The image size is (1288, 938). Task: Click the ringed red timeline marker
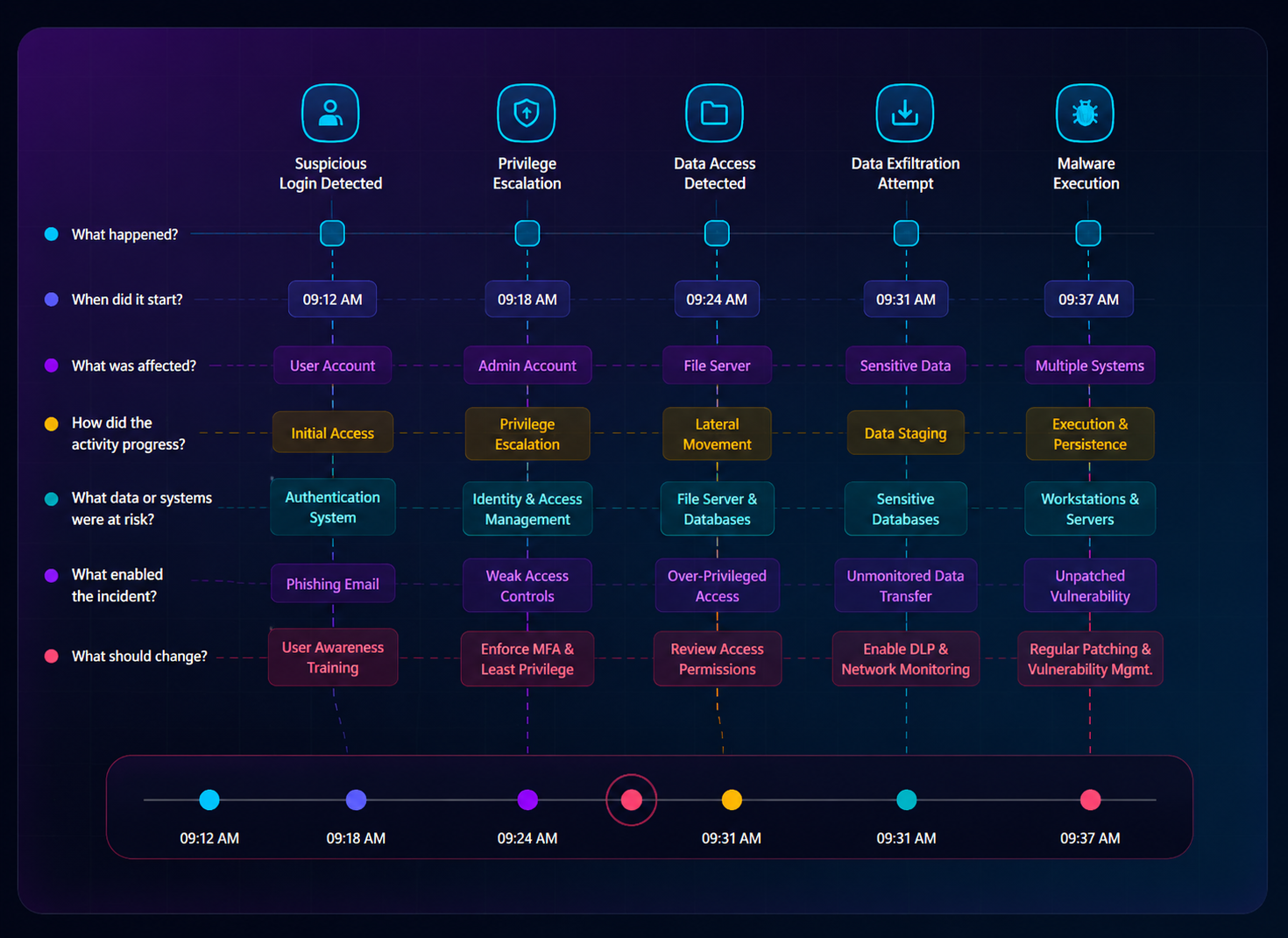[x=632, y=799]
